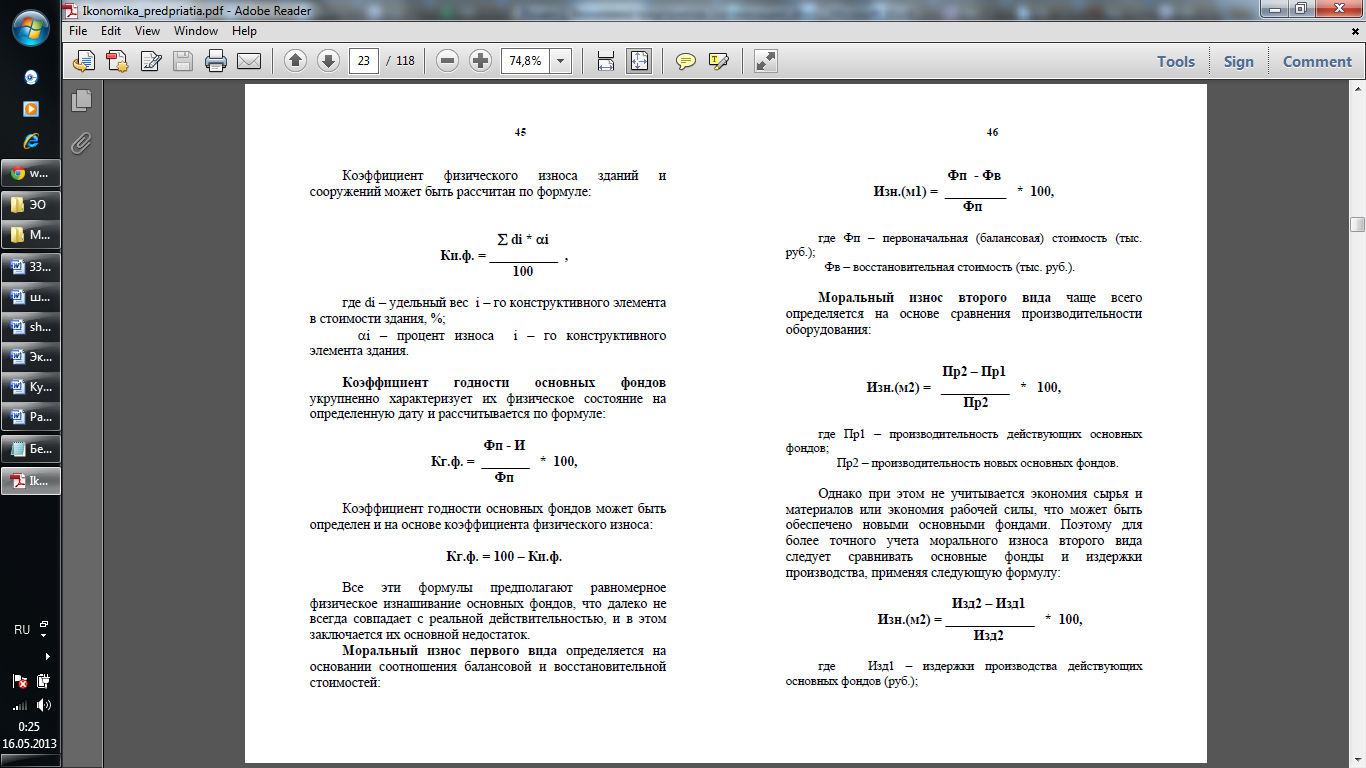This screenshot has height=768, width=1366.
Task: Click the sign or edit document icon
Action: (151, 61)
